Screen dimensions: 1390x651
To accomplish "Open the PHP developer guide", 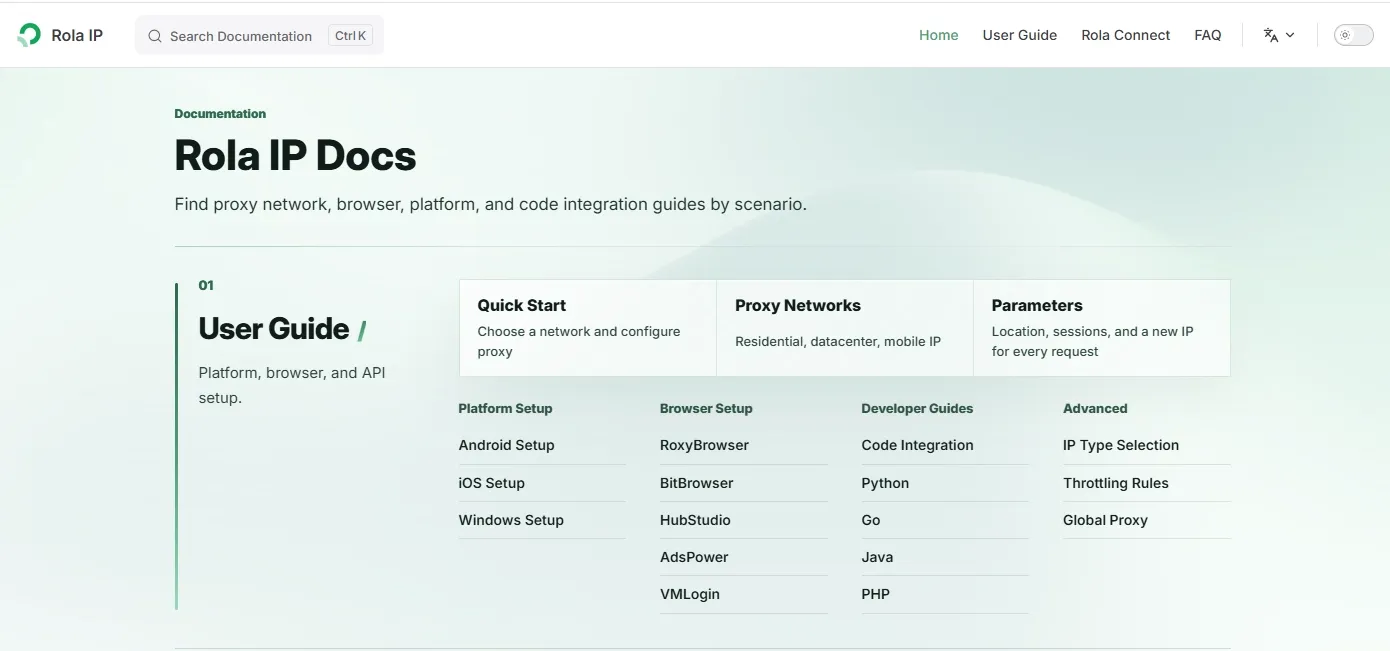I will [875, 594].
